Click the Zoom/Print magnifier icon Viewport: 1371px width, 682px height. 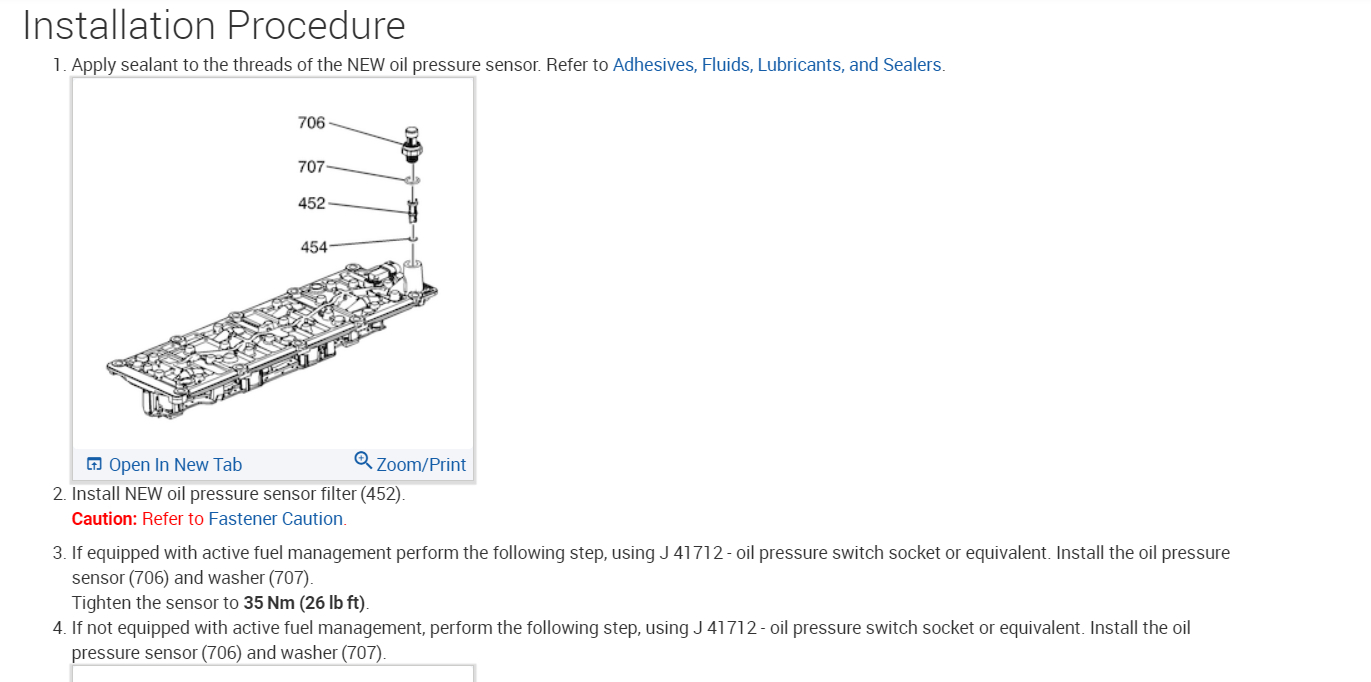click(363, 460)
